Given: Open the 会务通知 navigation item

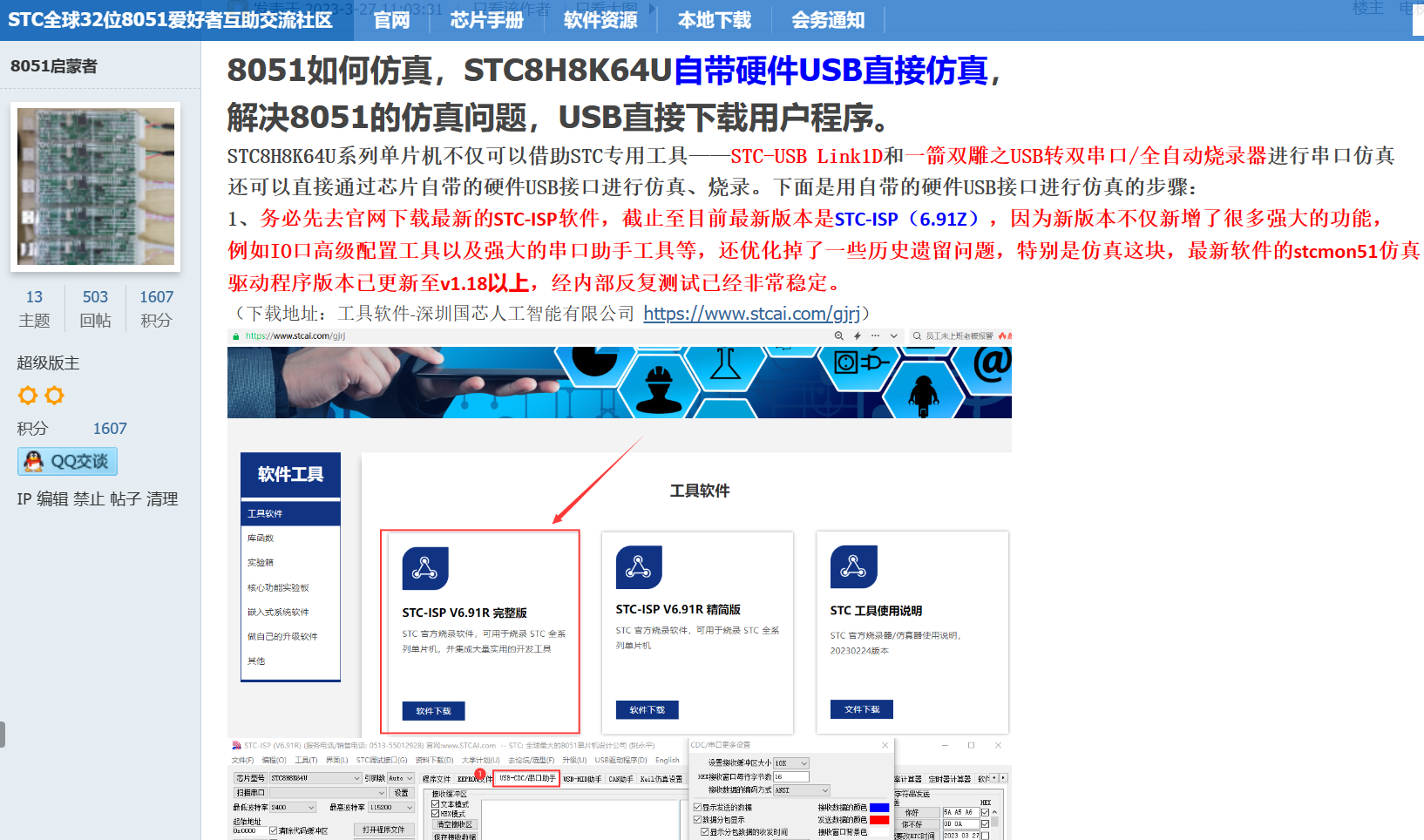Looking at the screenshot, I should 828,20.
